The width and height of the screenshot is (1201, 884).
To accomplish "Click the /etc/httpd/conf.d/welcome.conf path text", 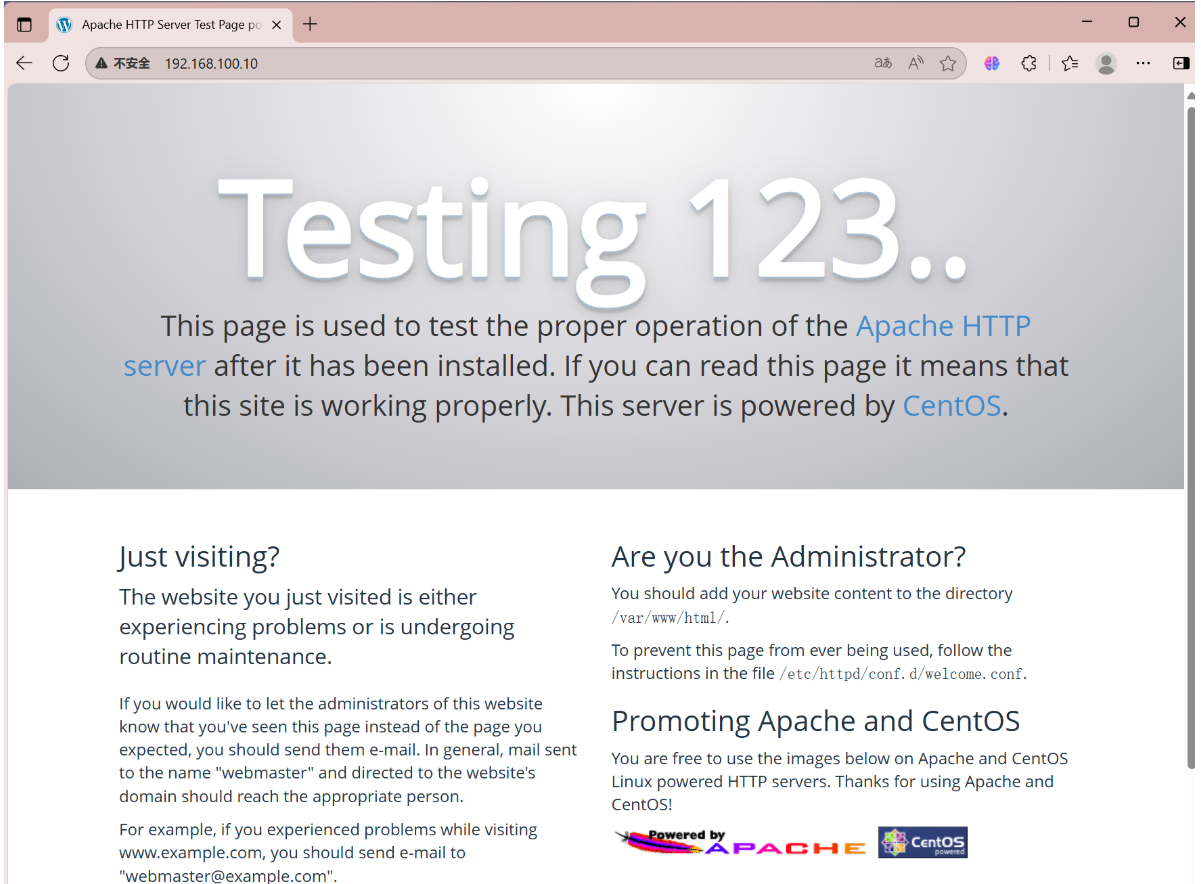I will (902, 674).
